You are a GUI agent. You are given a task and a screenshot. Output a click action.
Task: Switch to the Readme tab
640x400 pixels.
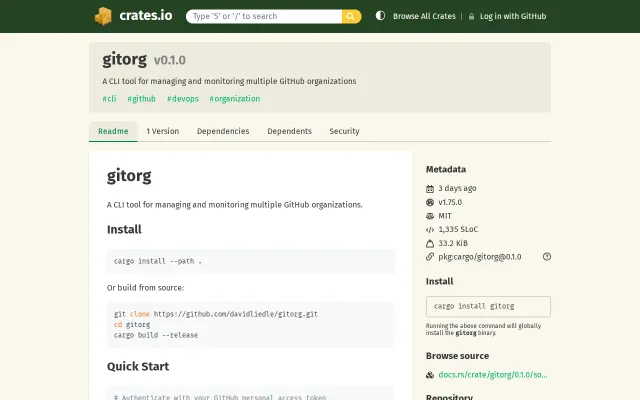[113, 131]
